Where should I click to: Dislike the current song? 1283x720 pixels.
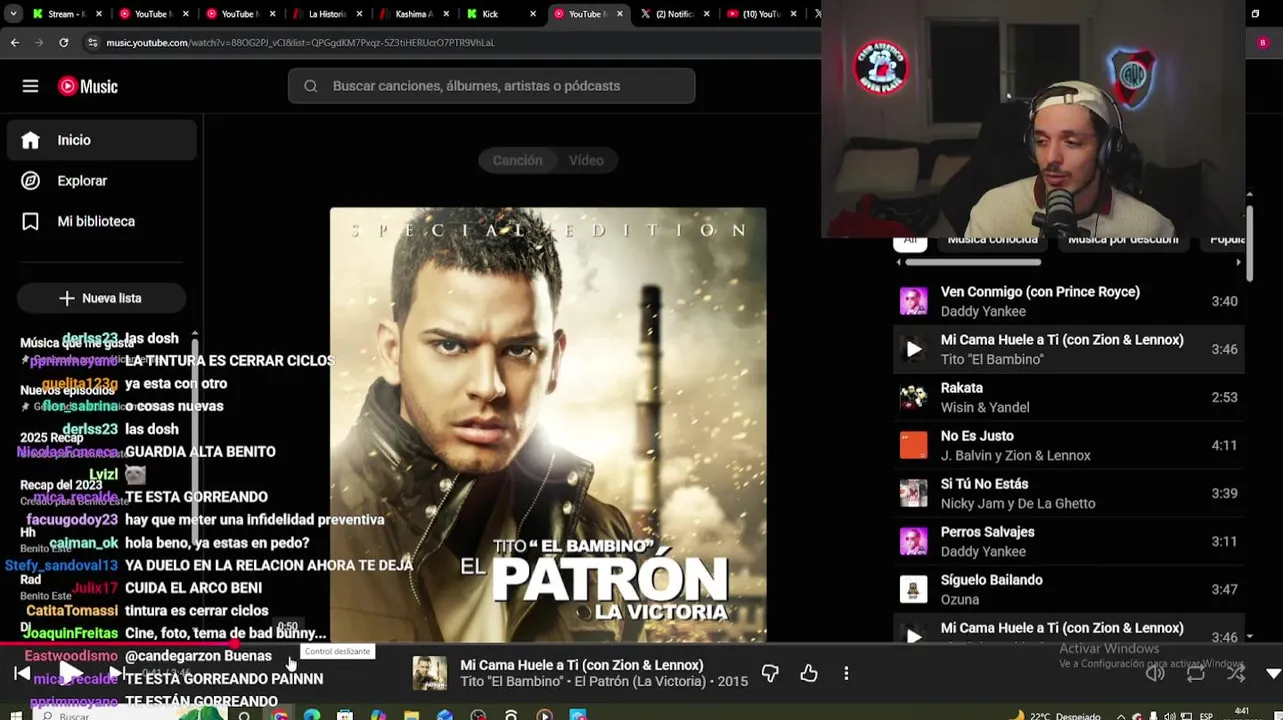coord(770,674)
